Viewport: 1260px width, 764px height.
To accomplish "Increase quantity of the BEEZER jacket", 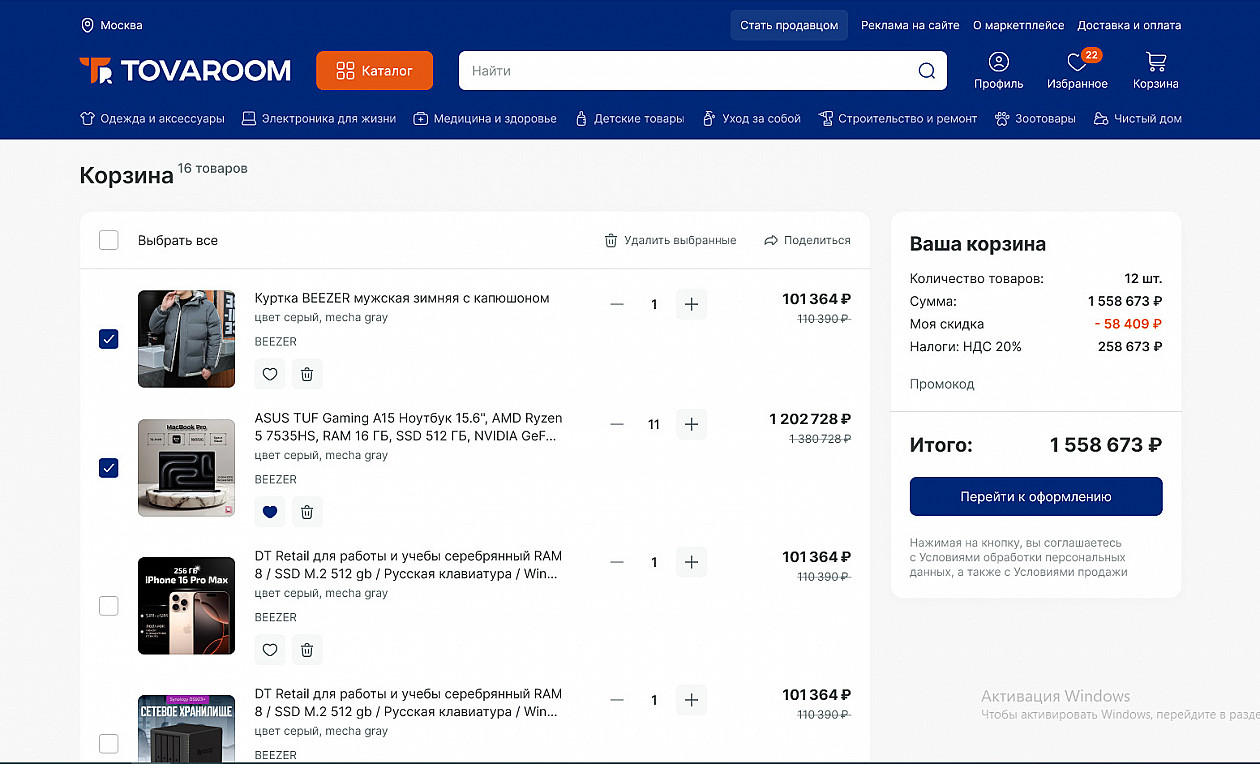I will pos(691,304).
